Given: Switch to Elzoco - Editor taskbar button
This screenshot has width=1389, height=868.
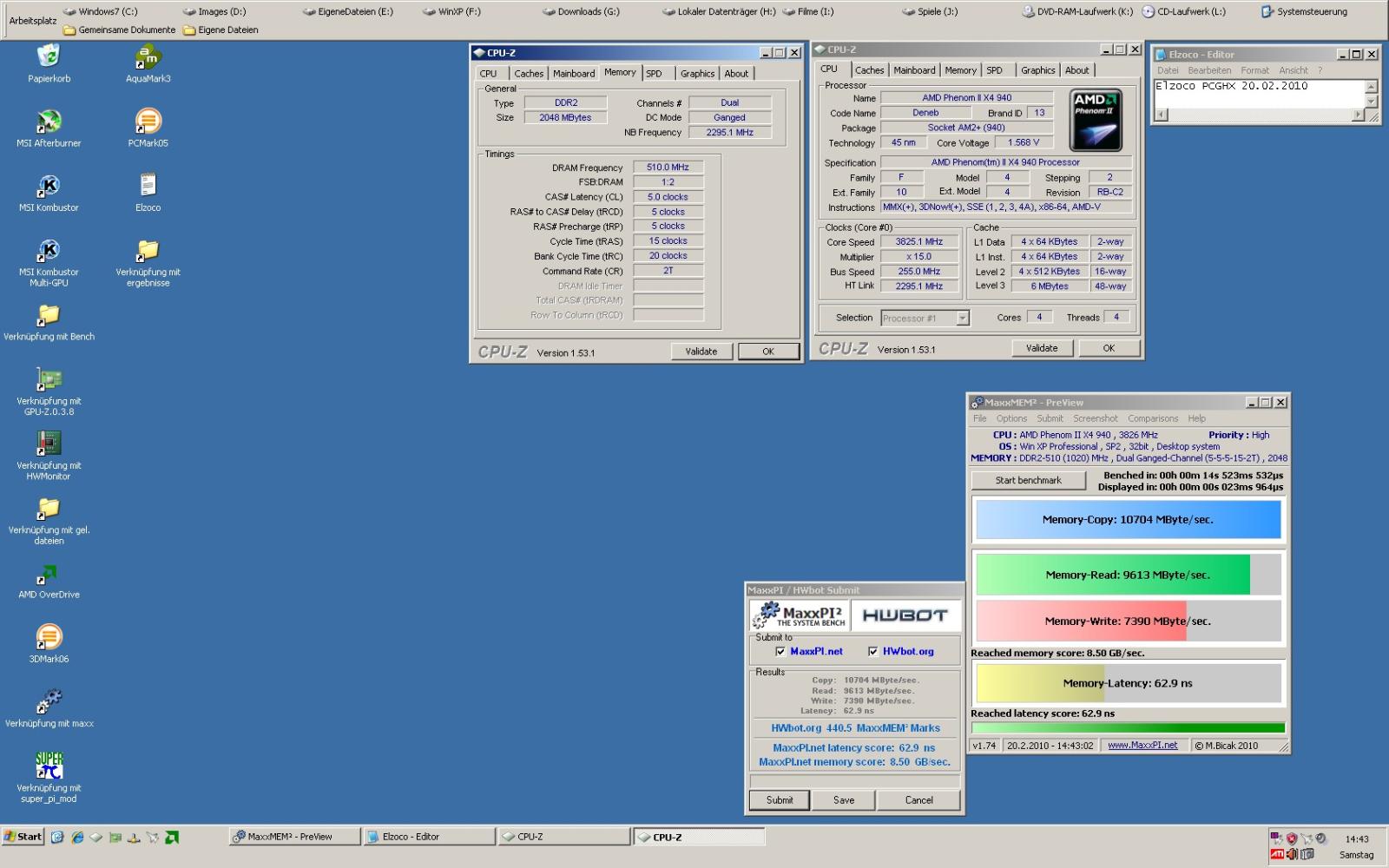Looking at the screenshot, I should pyautogui.click(x=429, y=837).
